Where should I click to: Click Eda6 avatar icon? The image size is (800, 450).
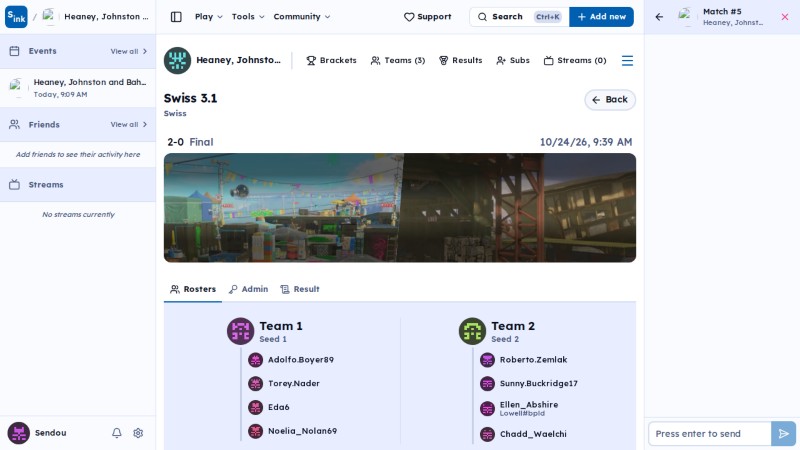[255, 407]
